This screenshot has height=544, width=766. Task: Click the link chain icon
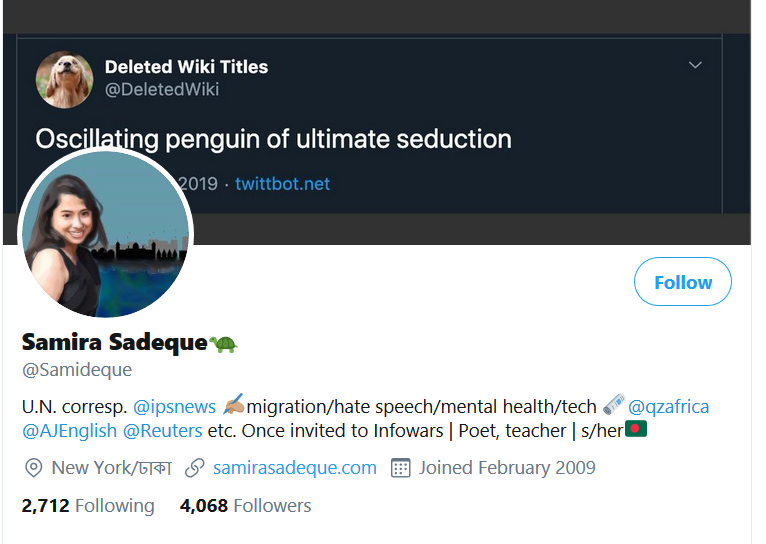[x=194, y=468]
